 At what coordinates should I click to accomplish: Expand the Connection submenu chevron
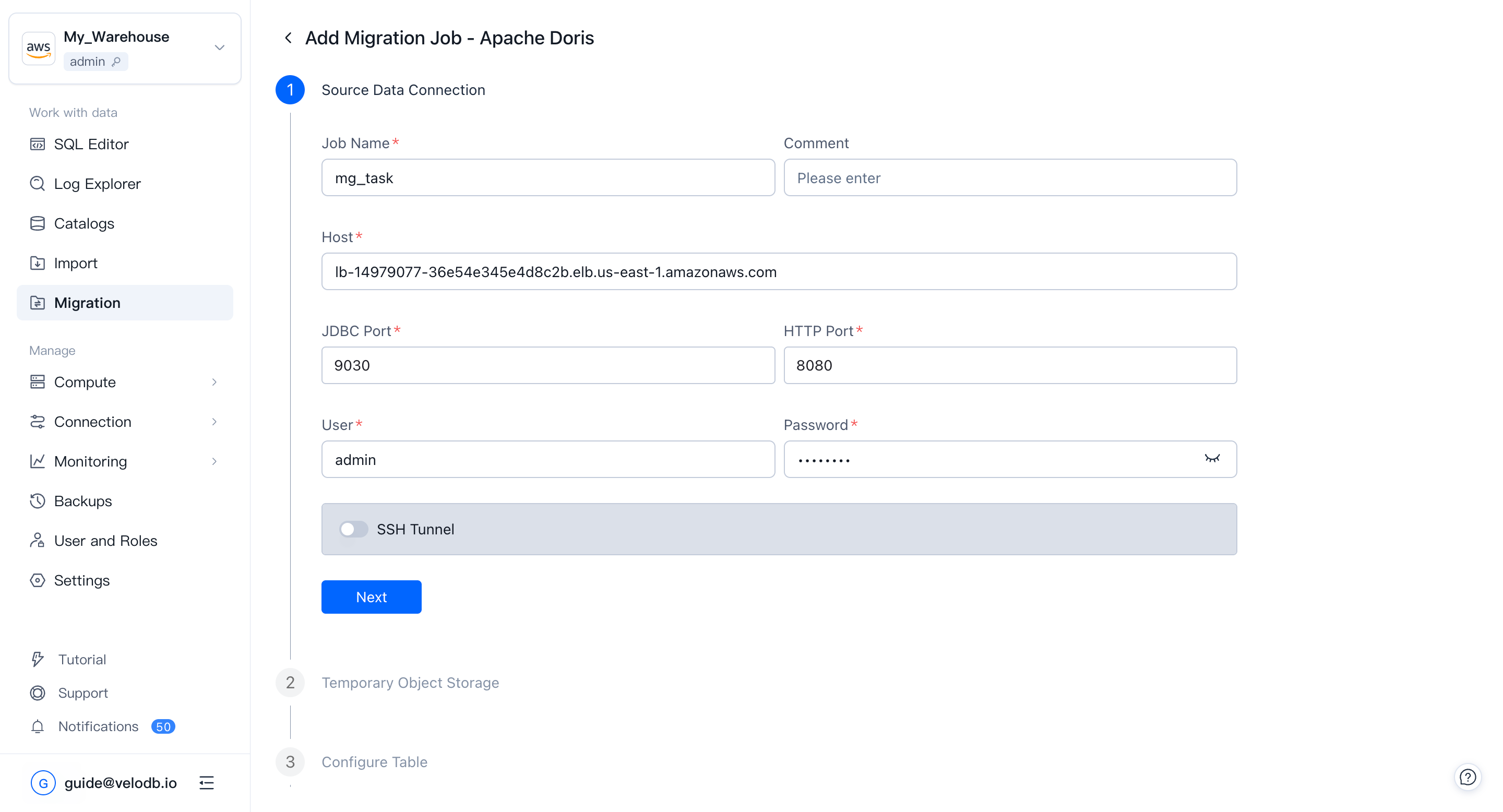[x=214, y=422]
